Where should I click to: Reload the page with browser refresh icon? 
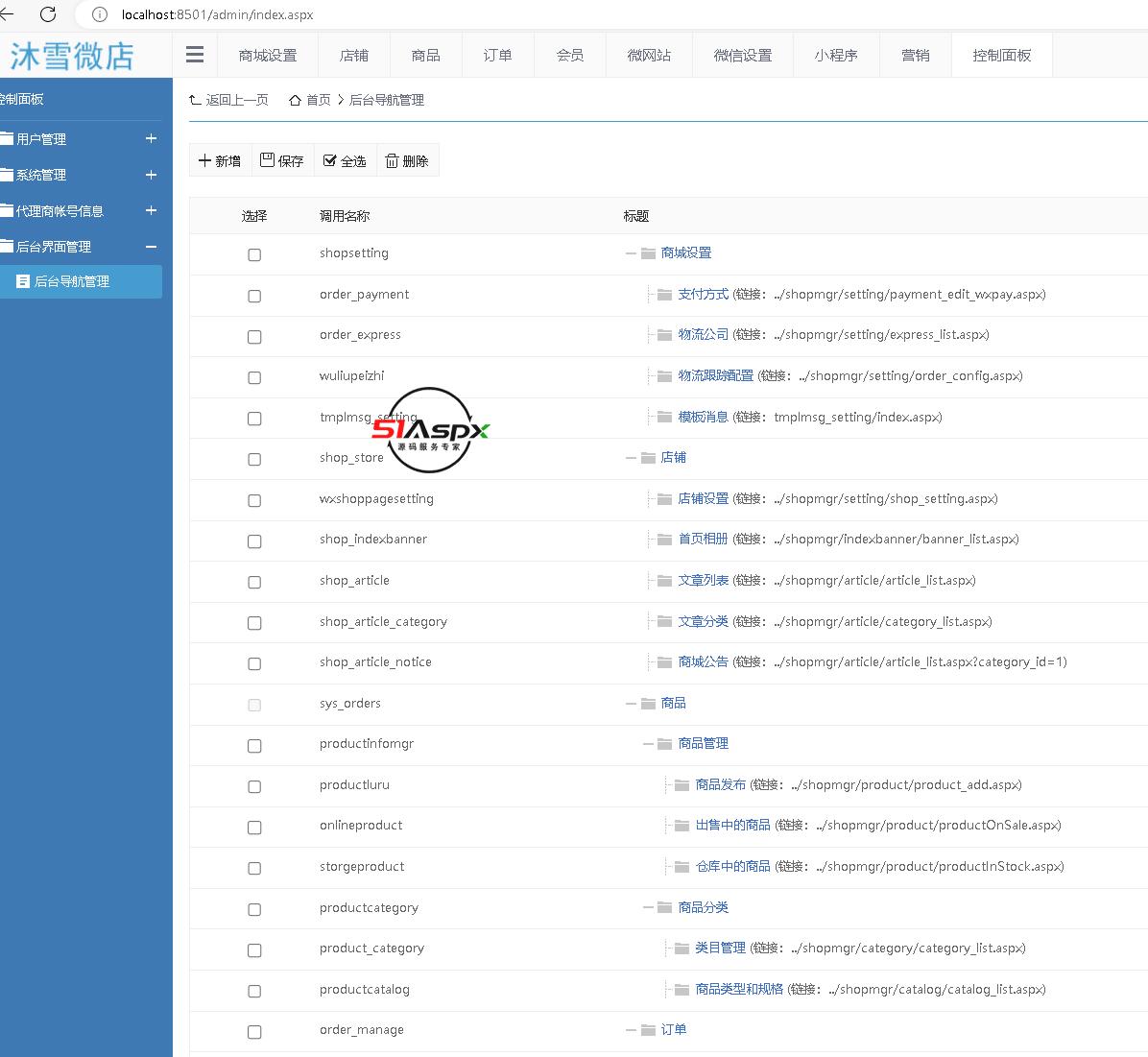[48, 14]
